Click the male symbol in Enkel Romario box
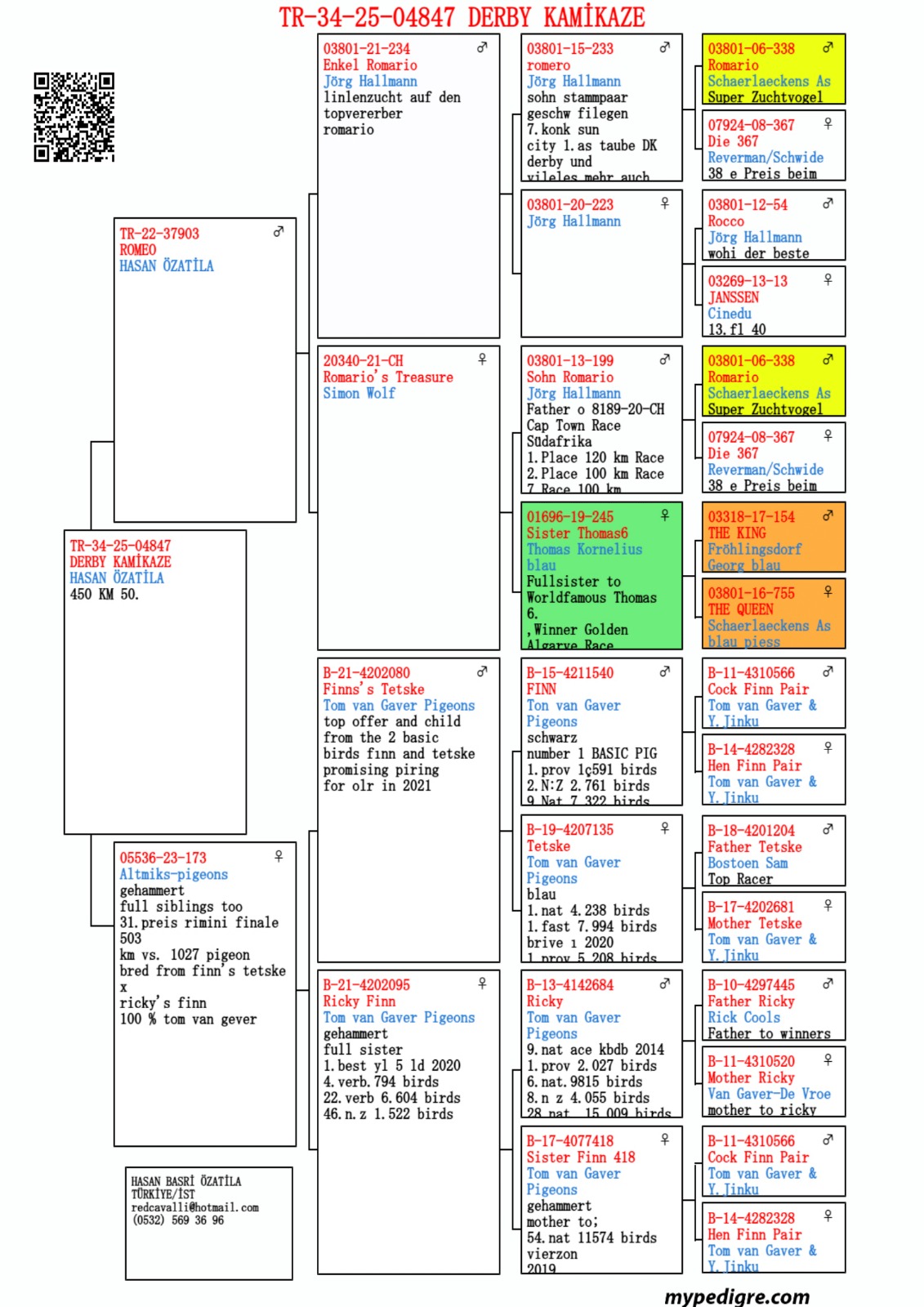This screenshot has height=1307, width=924. (482, 47)
